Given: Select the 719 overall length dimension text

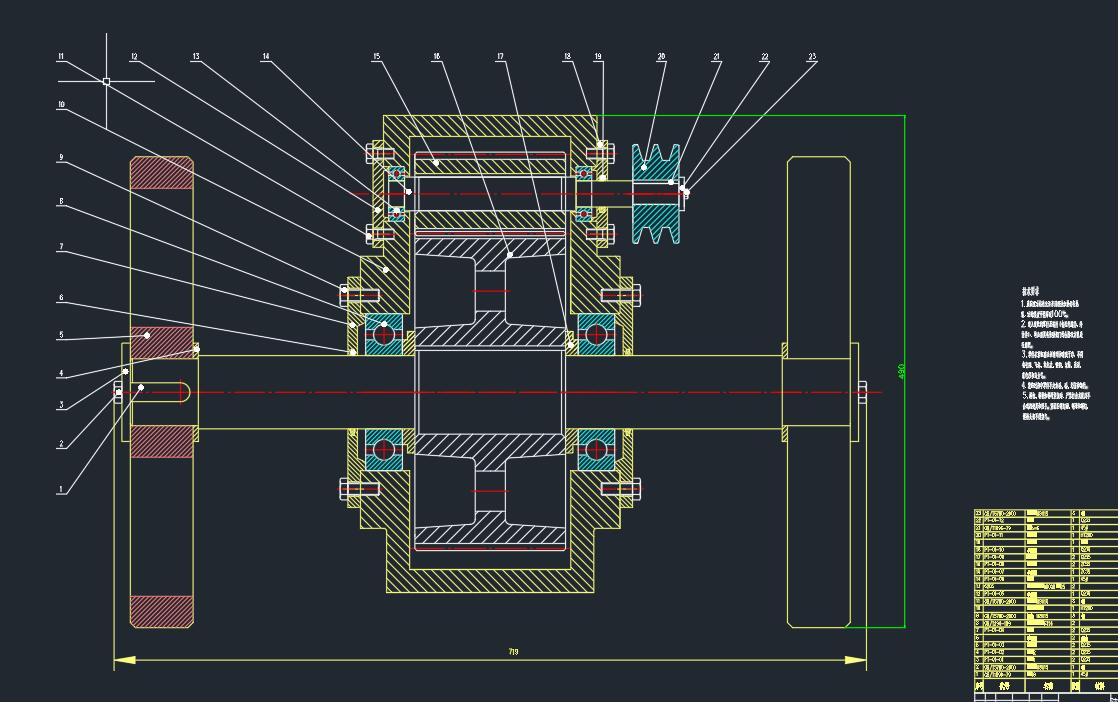Looking at the screenshot, I should [x=513, y=652].
